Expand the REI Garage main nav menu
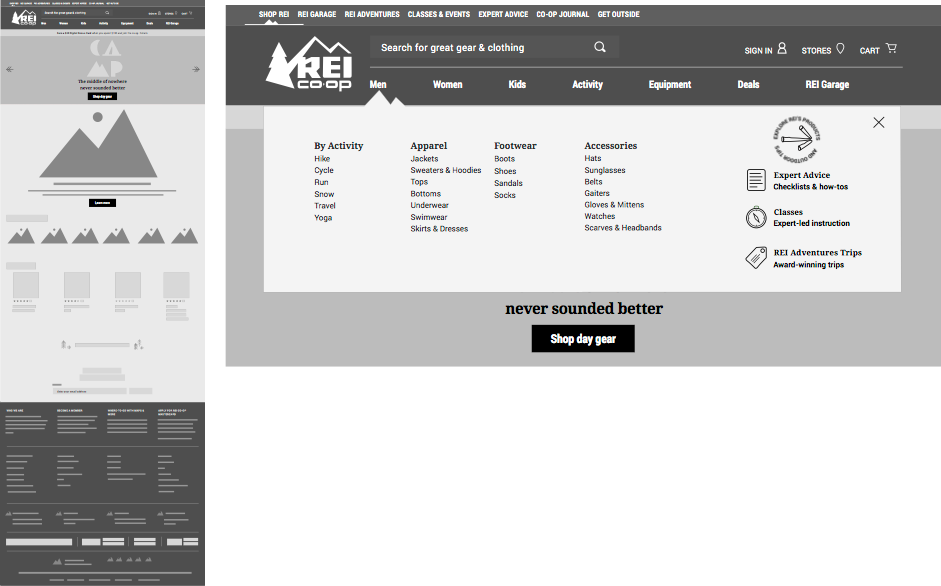 pos(827,85)
